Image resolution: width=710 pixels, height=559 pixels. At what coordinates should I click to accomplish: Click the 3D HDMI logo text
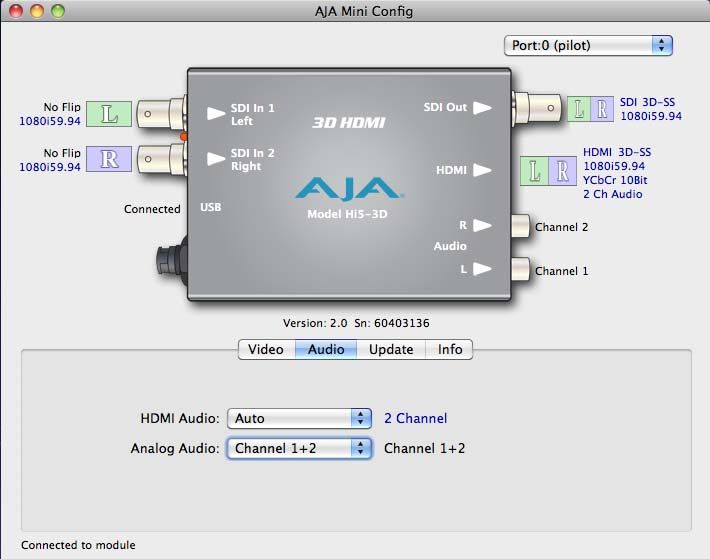(x=349, y=122)
